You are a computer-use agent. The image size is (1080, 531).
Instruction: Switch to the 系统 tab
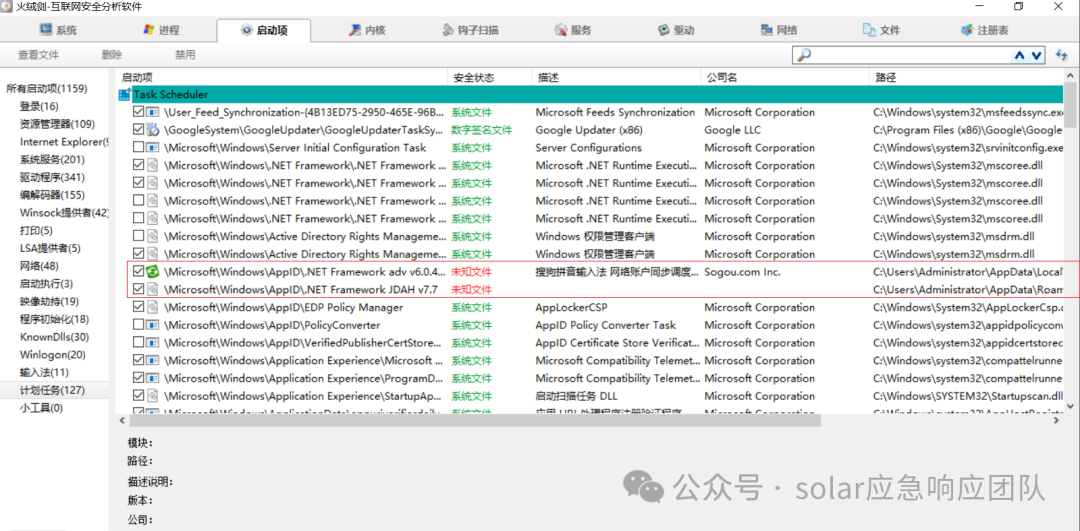(x=58, y=30)
